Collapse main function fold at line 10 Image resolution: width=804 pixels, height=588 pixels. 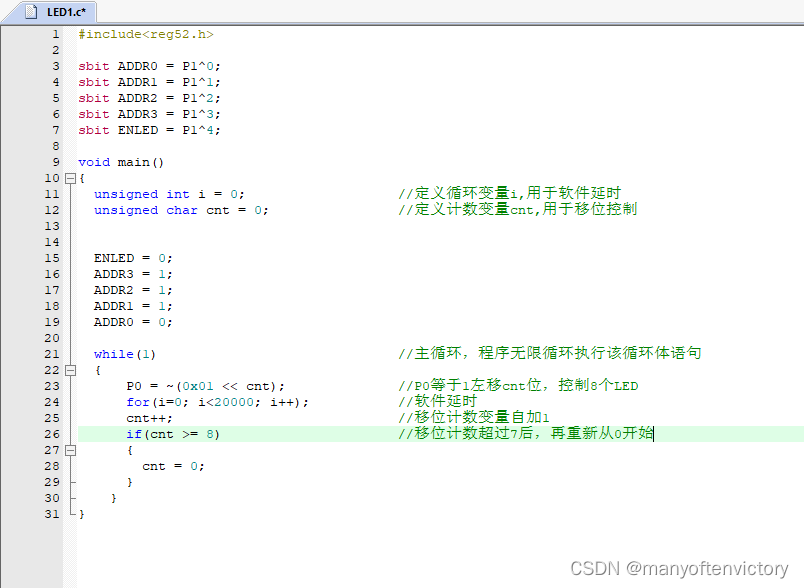point(70,178)
